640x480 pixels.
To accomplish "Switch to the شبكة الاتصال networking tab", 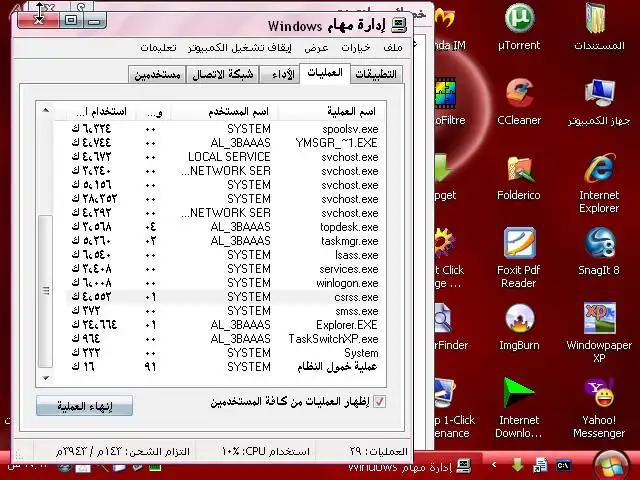I will tap(222, 74).
